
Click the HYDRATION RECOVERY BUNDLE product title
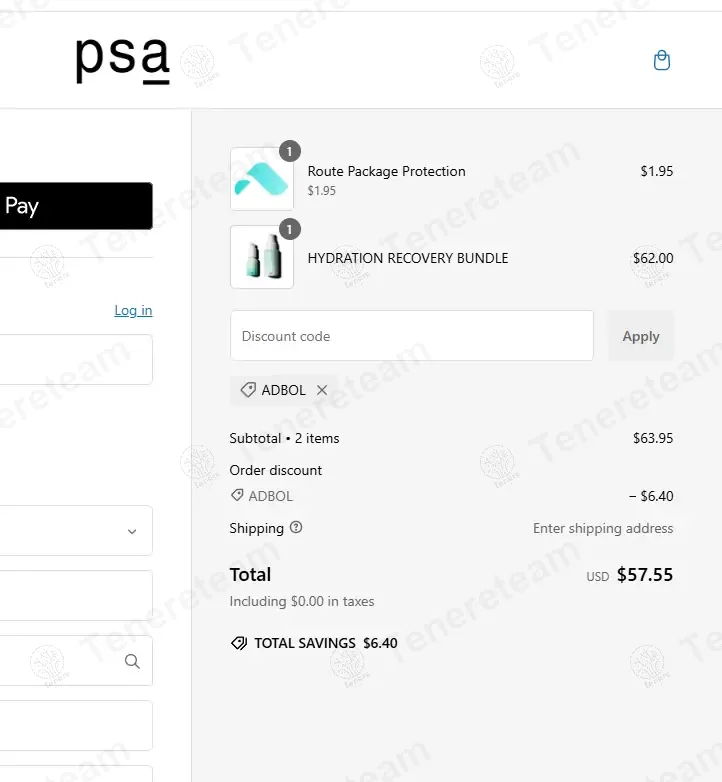point(408,258)
